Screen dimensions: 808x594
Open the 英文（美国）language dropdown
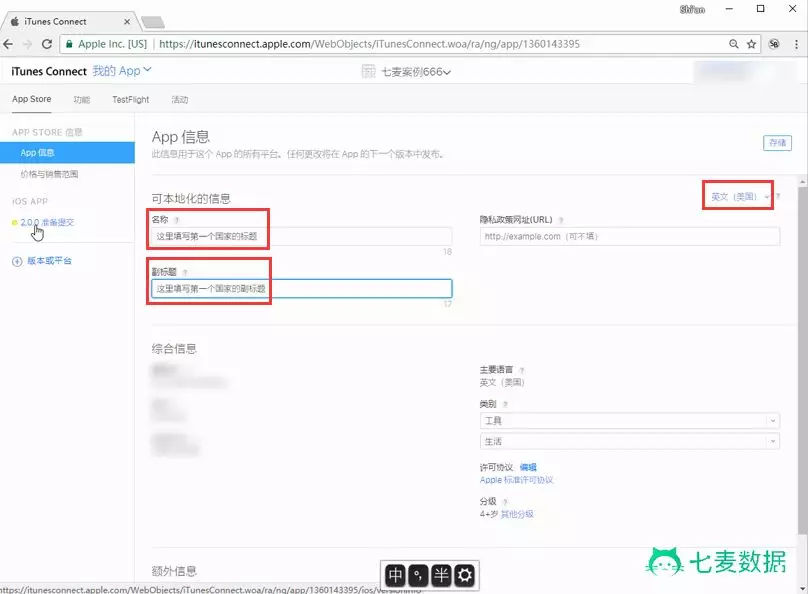click(x=740, y=197)
